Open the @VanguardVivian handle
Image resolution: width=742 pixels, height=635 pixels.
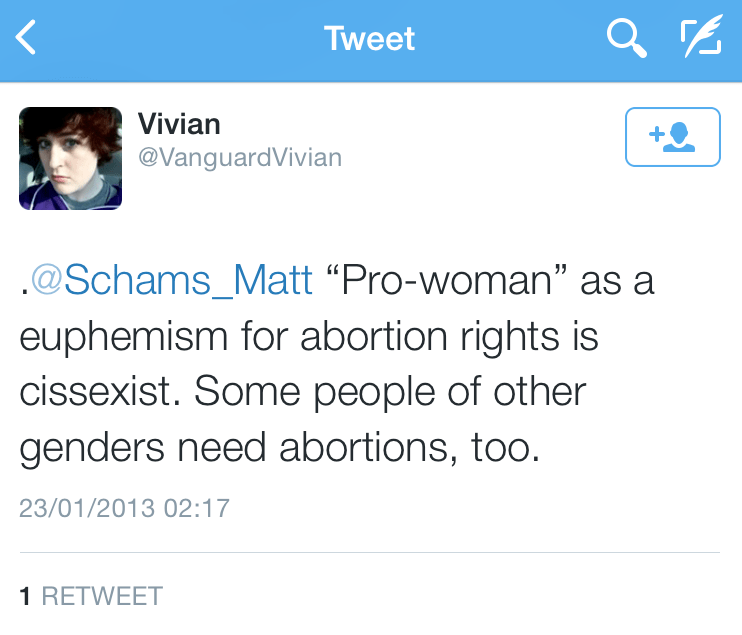(x=240, y=158)
